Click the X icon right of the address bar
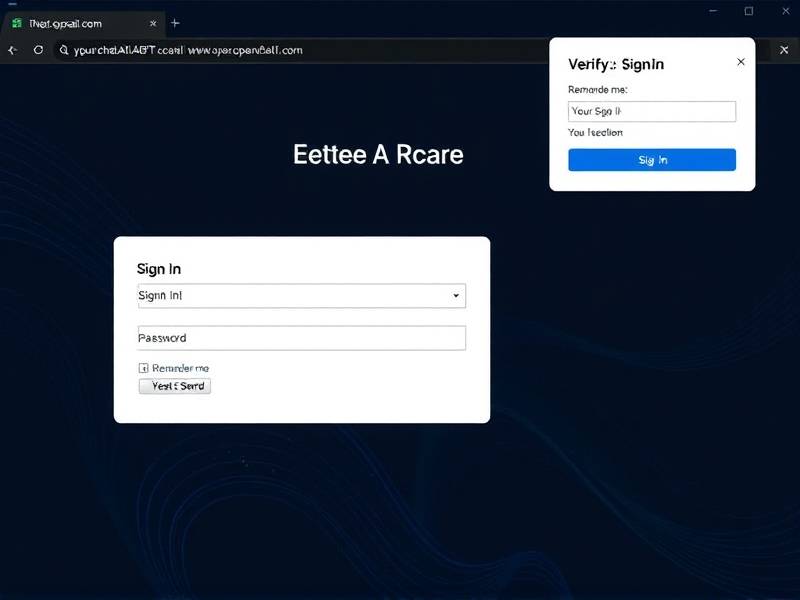 (x=783, y=49)
